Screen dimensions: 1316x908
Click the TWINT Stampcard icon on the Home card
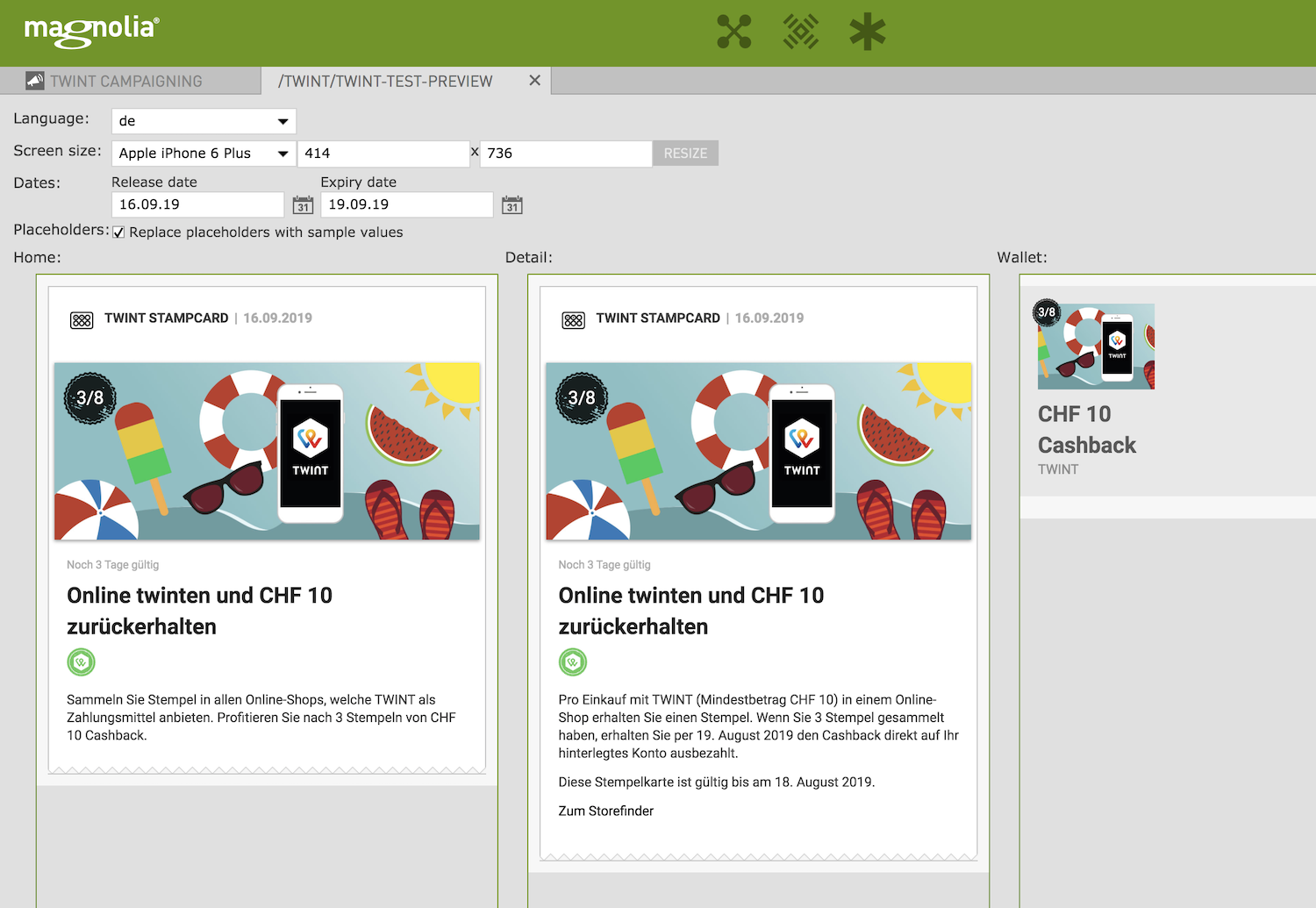pos(81,319)
